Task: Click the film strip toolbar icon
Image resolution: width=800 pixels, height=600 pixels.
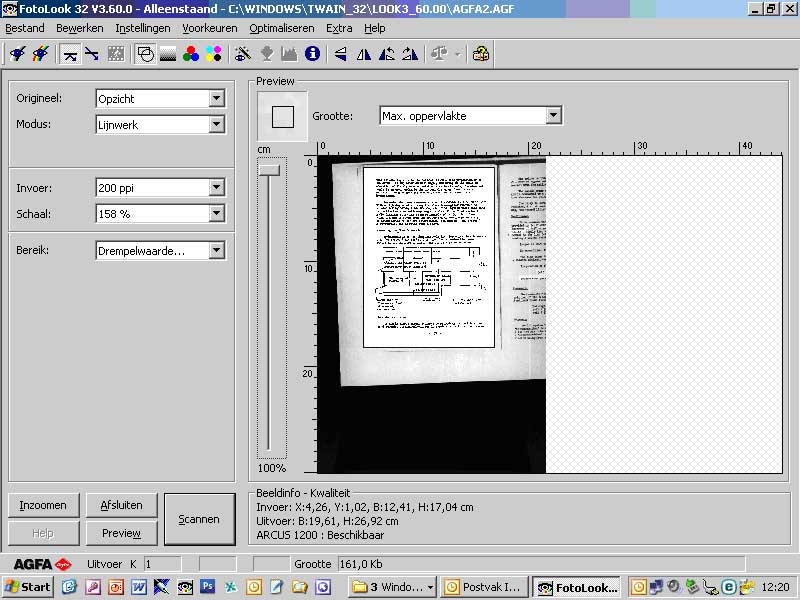Action: 116,54
